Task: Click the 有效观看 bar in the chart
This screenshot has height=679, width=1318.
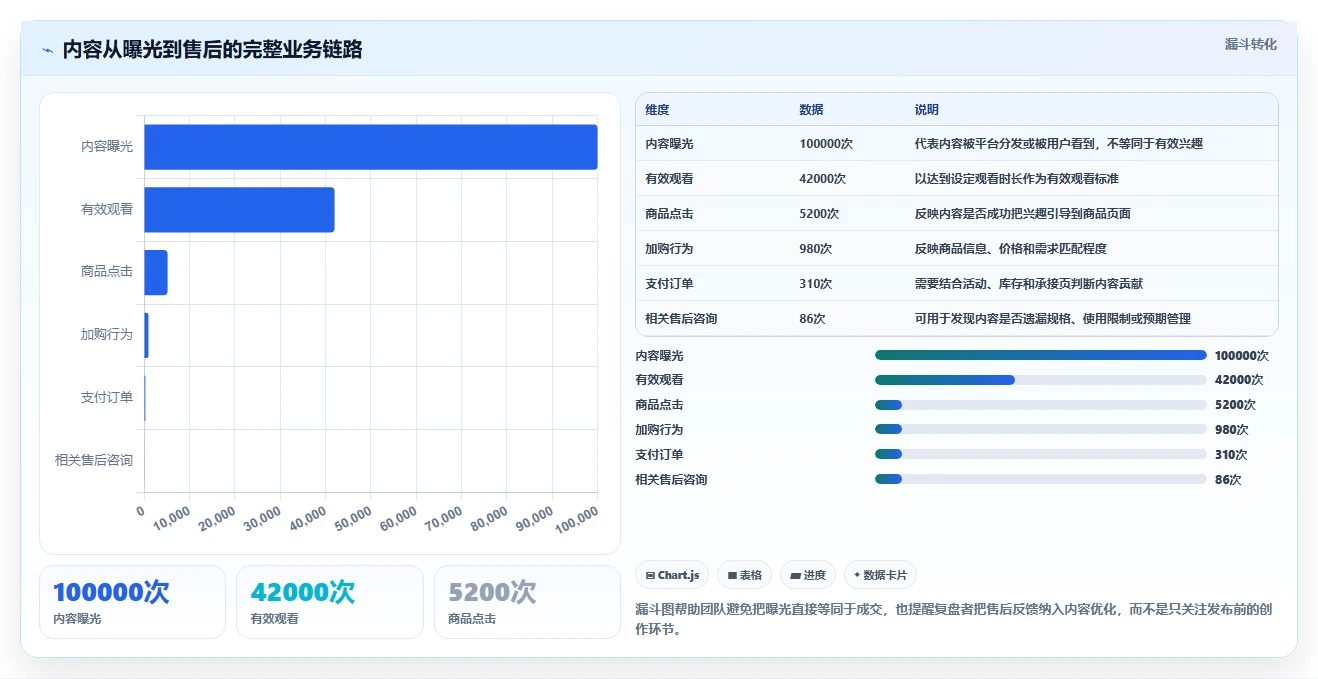Action: tap(239, 209)
